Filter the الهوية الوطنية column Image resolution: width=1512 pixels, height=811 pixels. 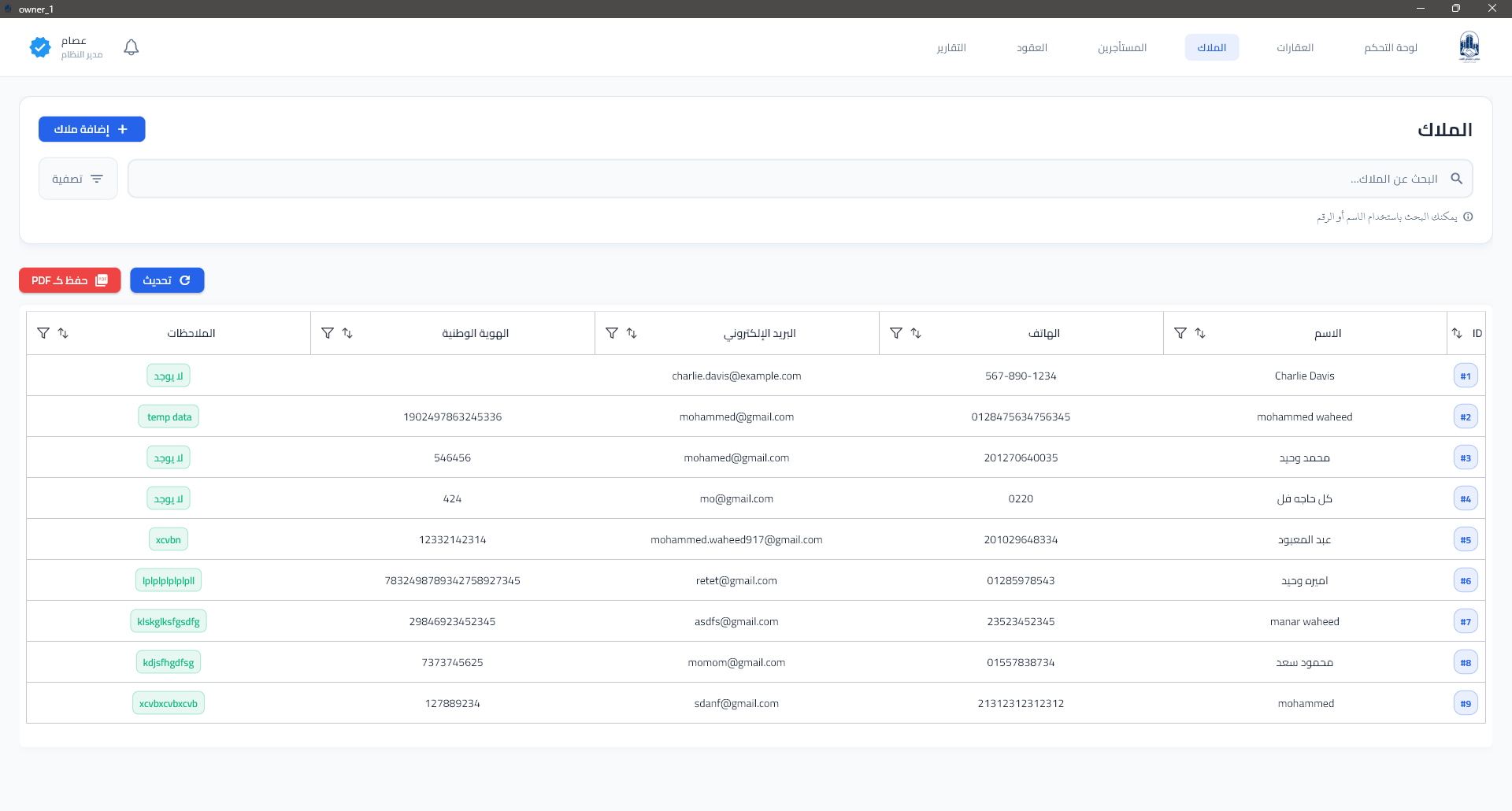point(328,333)
